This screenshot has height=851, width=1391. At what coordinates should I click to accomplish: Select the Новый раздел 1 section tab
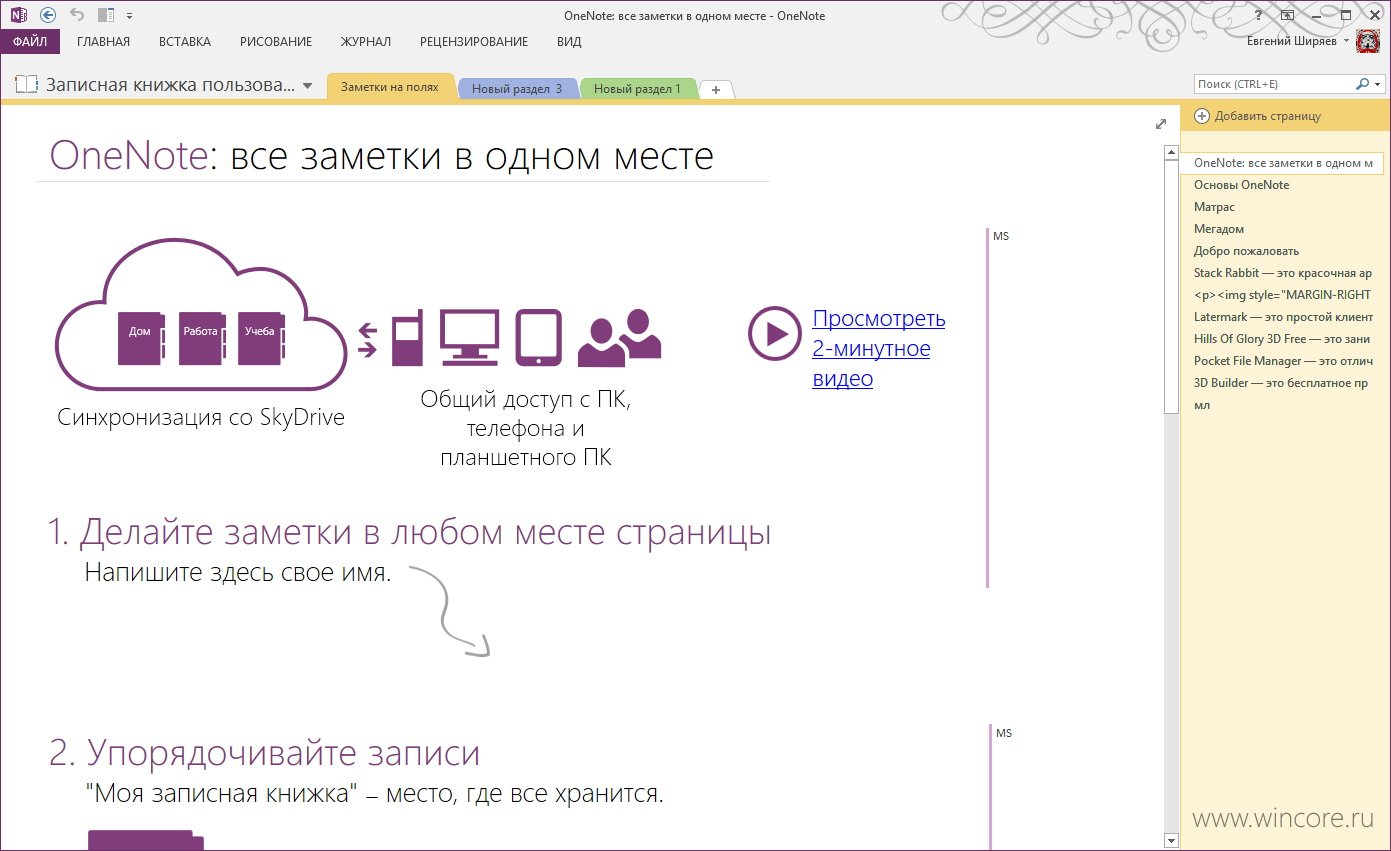[637, 89]
